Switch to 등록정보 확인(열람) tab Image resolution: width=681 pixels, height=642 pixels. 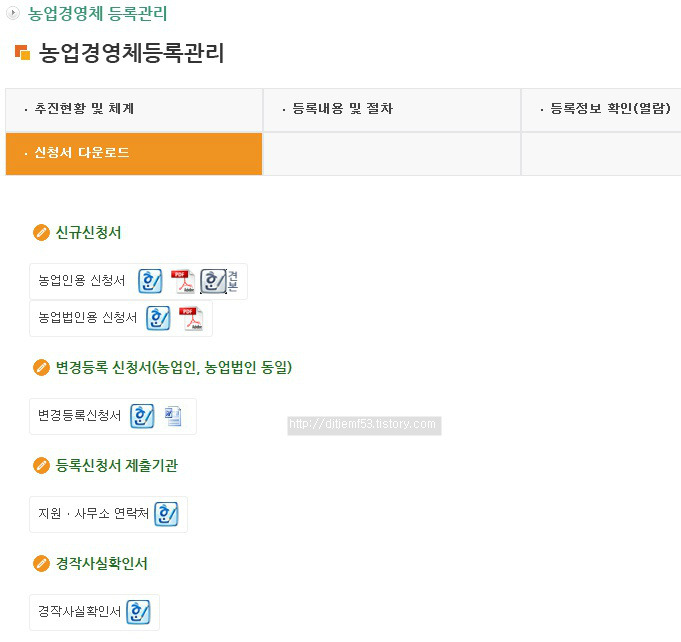tap(602, 110)
